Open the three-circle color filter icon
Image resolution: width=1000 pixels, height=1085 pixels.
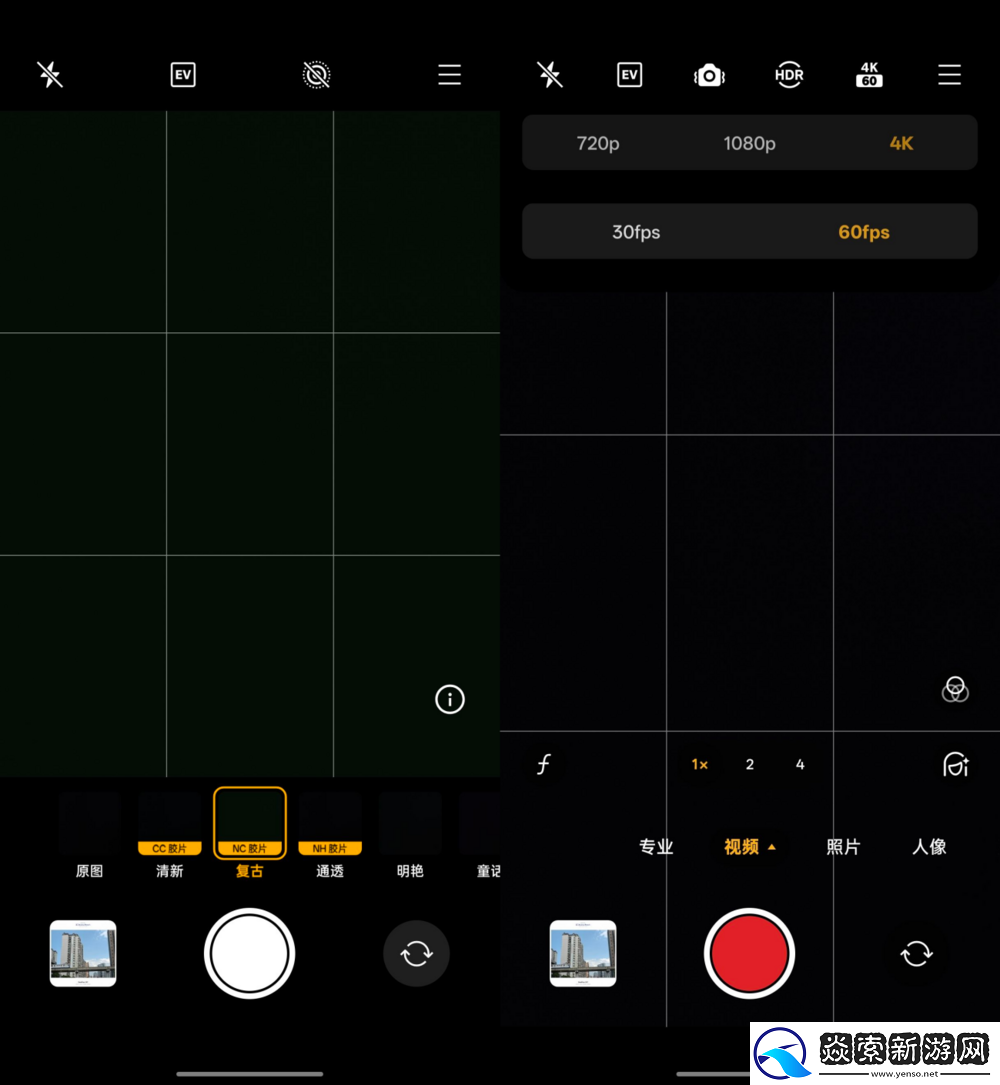[955, 689]
